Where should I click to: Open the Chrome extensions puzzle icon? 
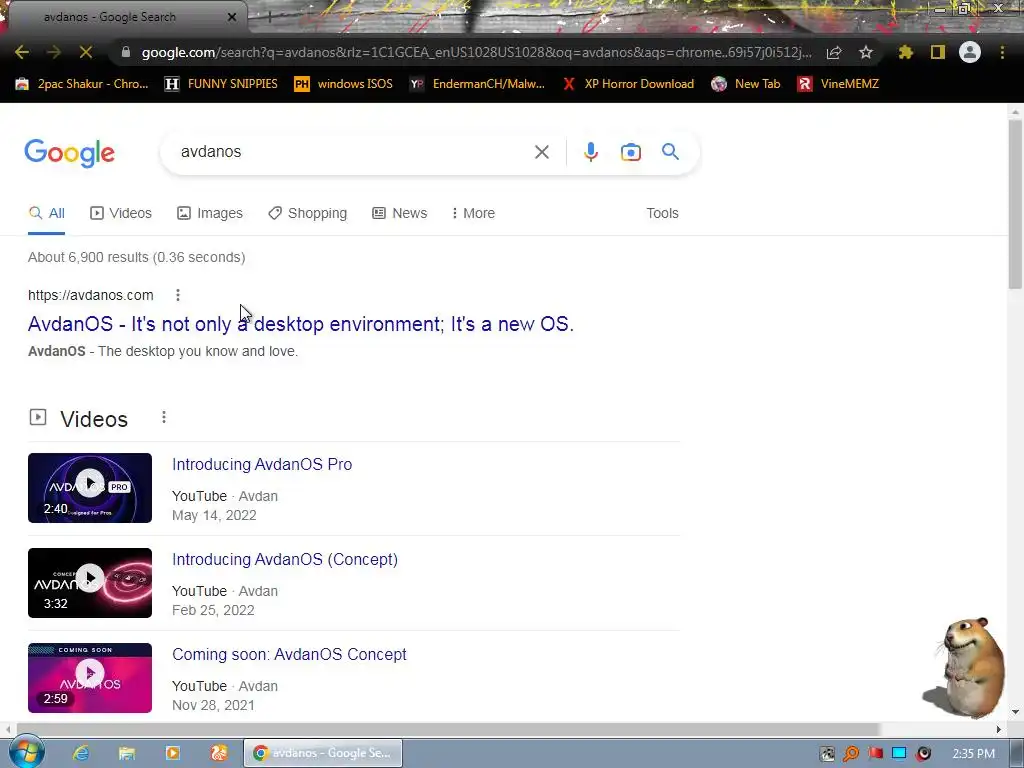pyautogui.click(x=905, y=52)
